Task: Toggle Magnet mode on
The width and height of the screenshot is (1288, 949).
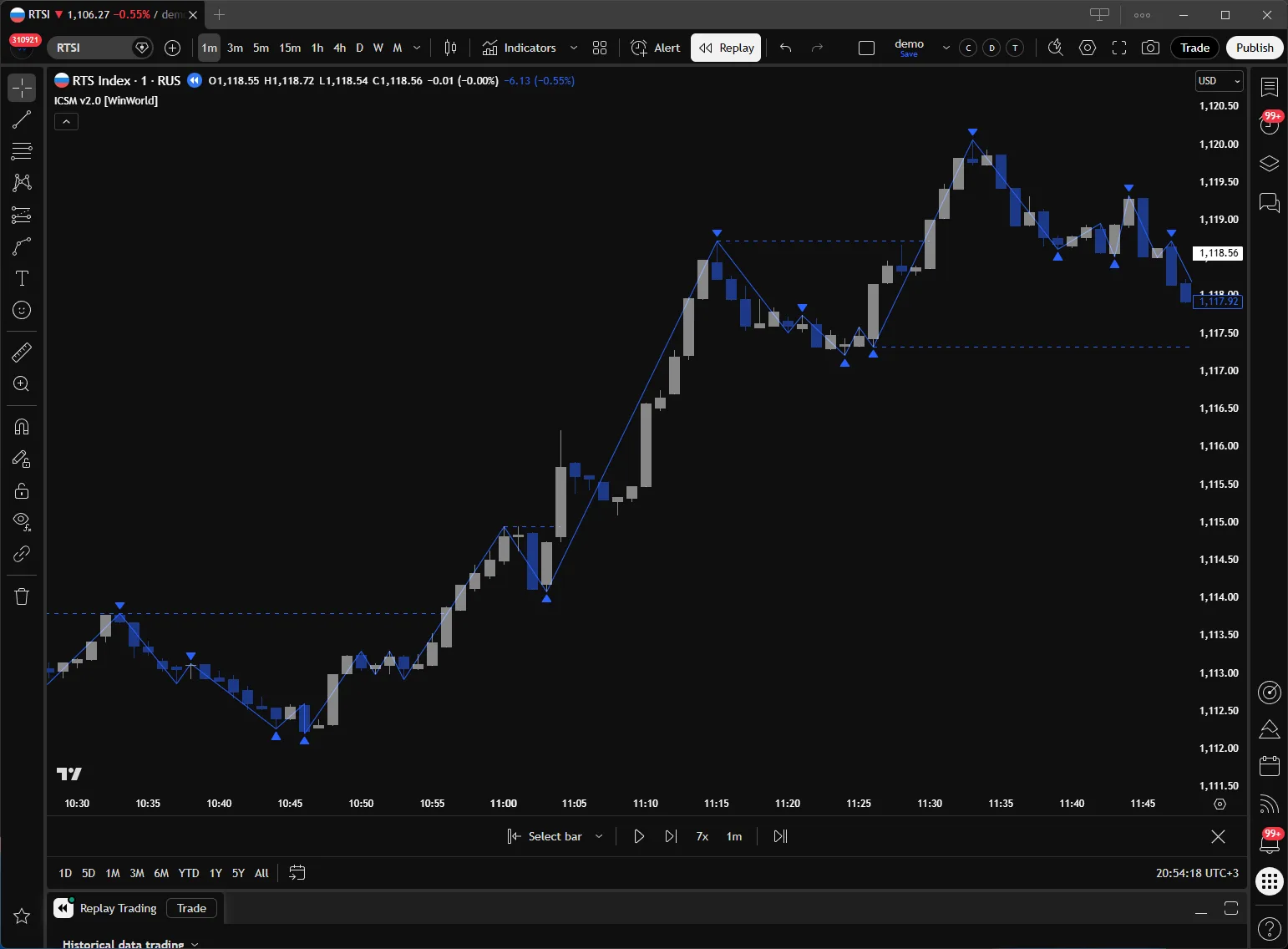Action: (22, 427)
